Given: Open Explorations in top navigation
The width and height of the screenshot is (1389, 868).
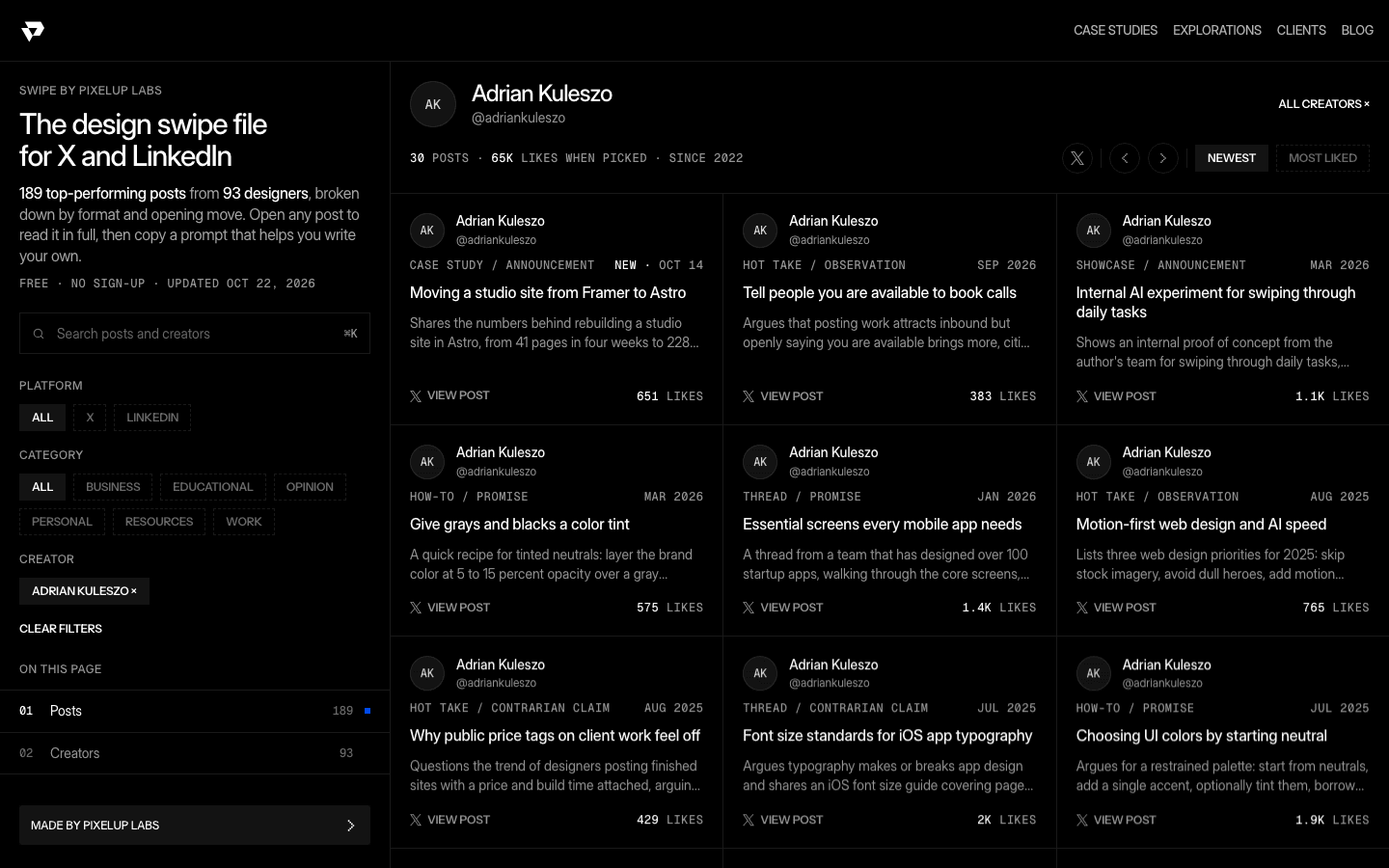Looking at the screenshot, I should (1217, 31).
